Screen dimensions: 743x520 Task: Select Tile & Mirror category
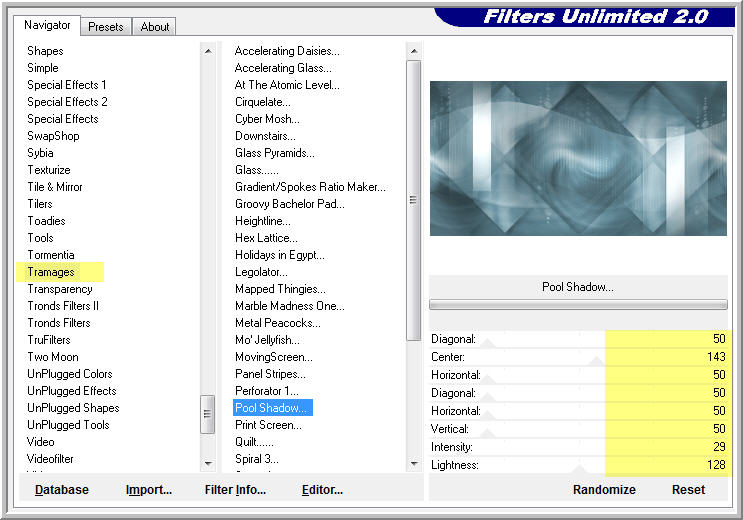(x=55, y=187)
